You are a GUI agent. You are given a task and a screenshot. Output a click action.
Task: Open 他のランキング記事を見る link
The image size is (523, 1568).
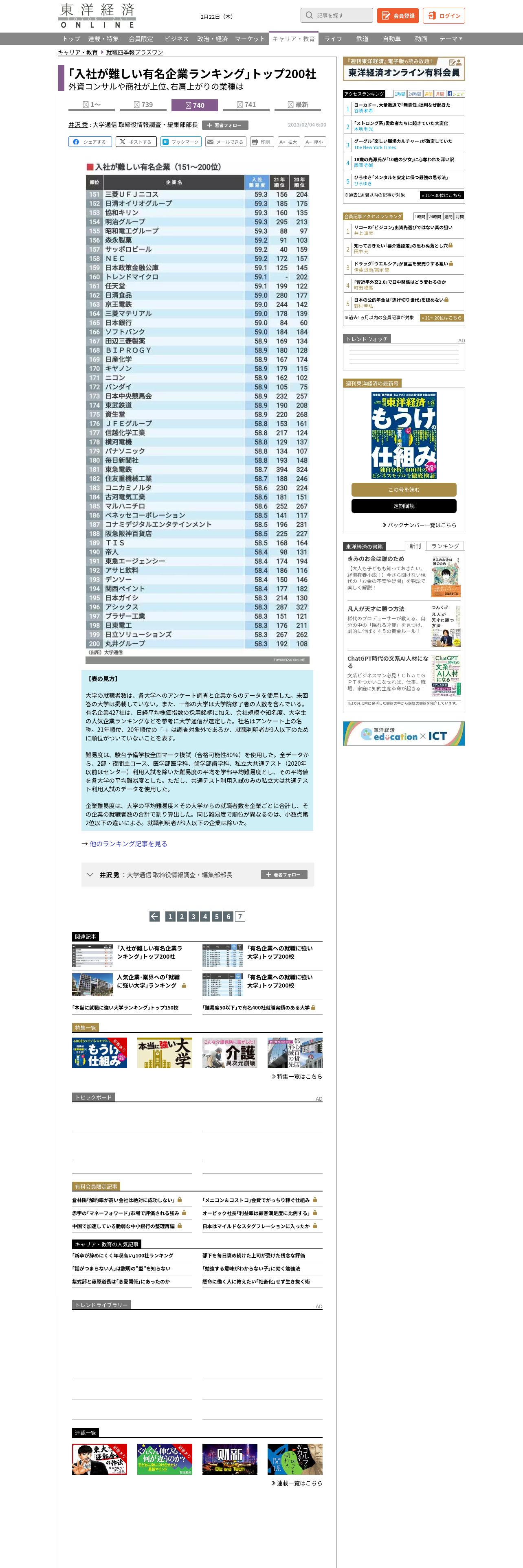(x=128, y=844)
